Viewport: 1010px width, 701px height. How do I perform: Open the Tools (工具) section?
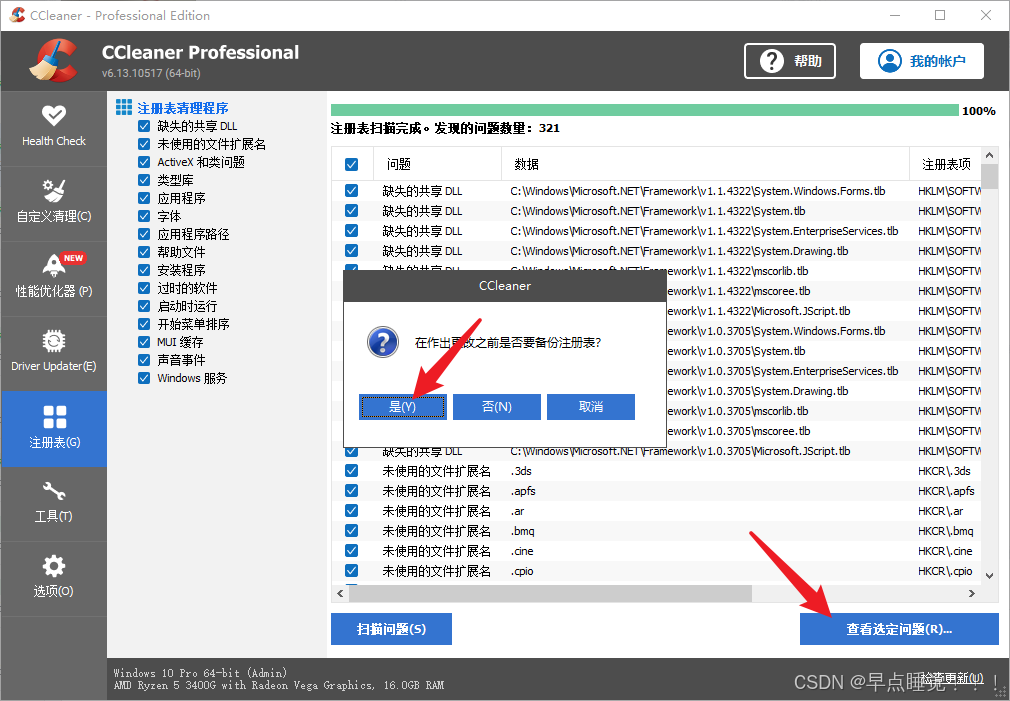click(x=53, y=503)
